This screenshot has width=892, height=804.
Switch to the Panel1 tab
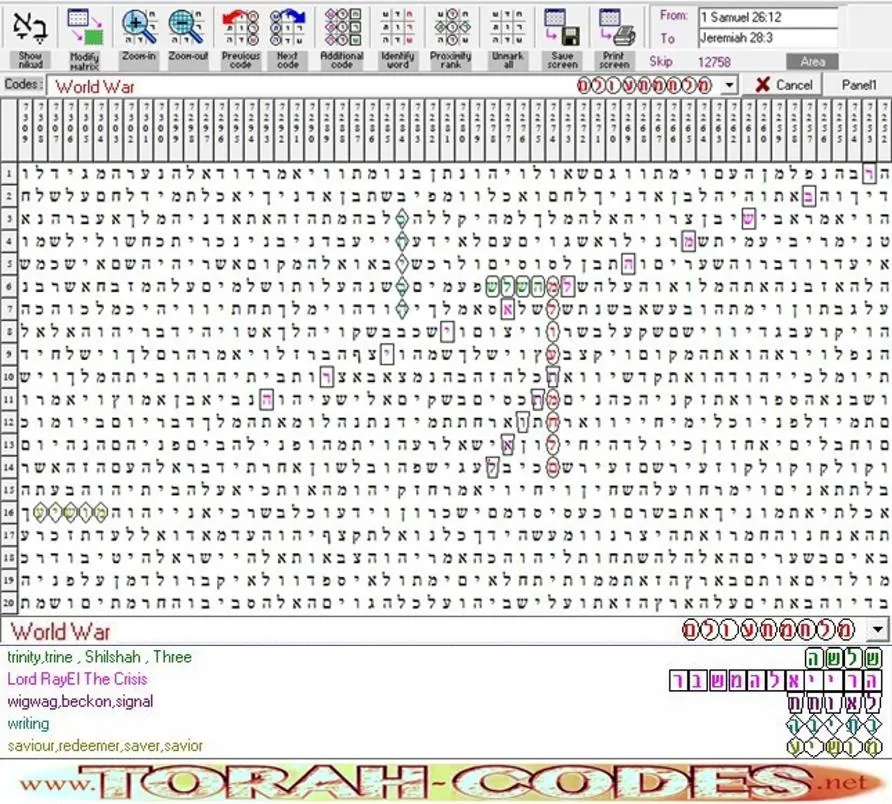858,85
